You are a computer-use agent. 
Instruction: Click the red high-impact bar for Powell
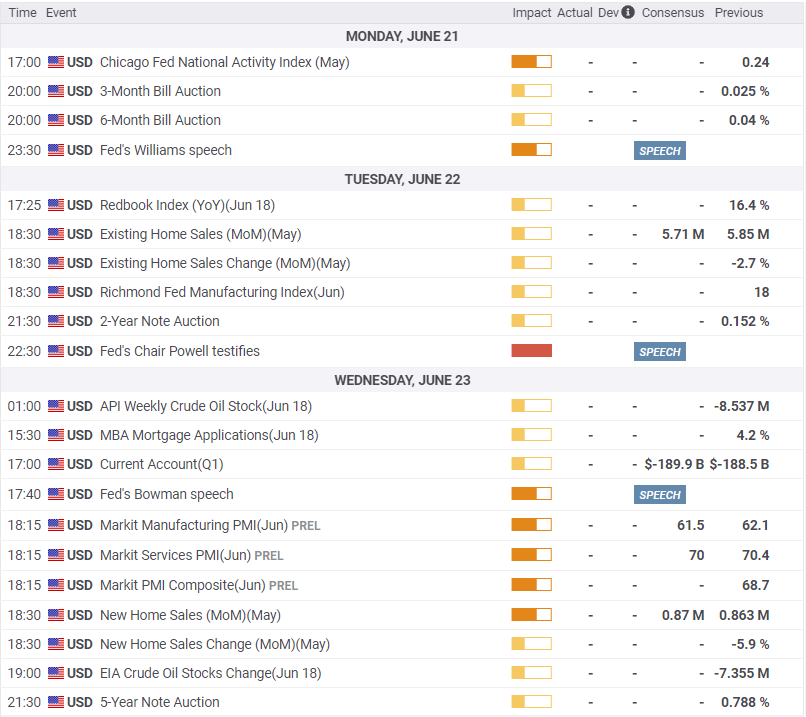531,351
